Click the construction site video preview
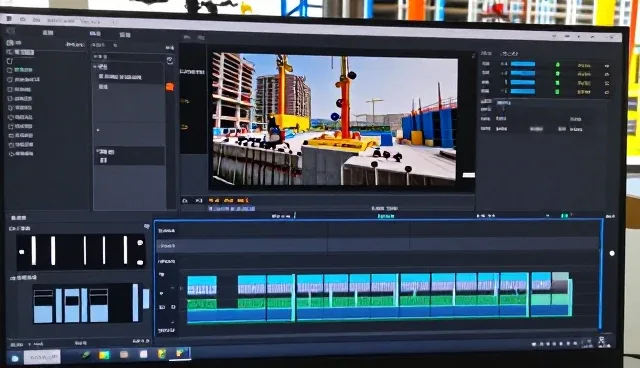The height and width of the screenshot is (368, 640). (x=334, y=120)
